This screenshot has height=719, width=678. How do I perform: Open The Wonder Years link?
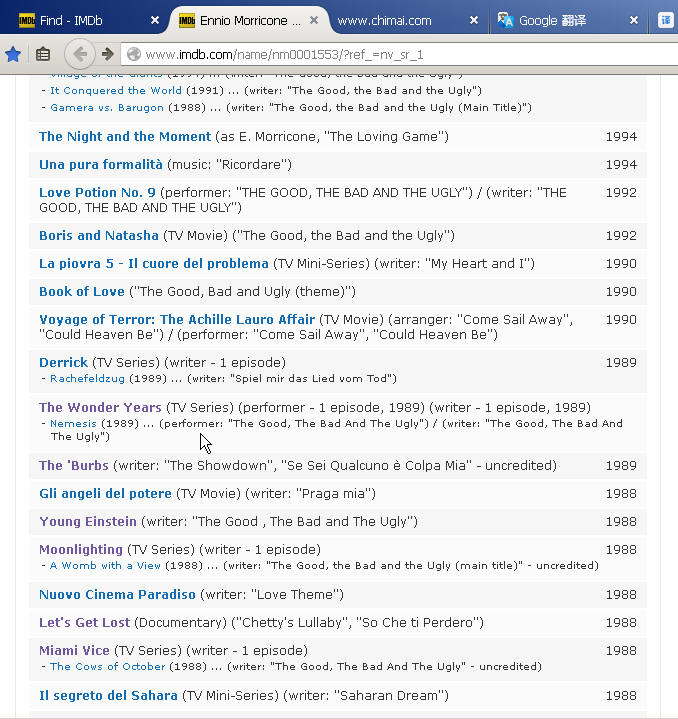100,408
